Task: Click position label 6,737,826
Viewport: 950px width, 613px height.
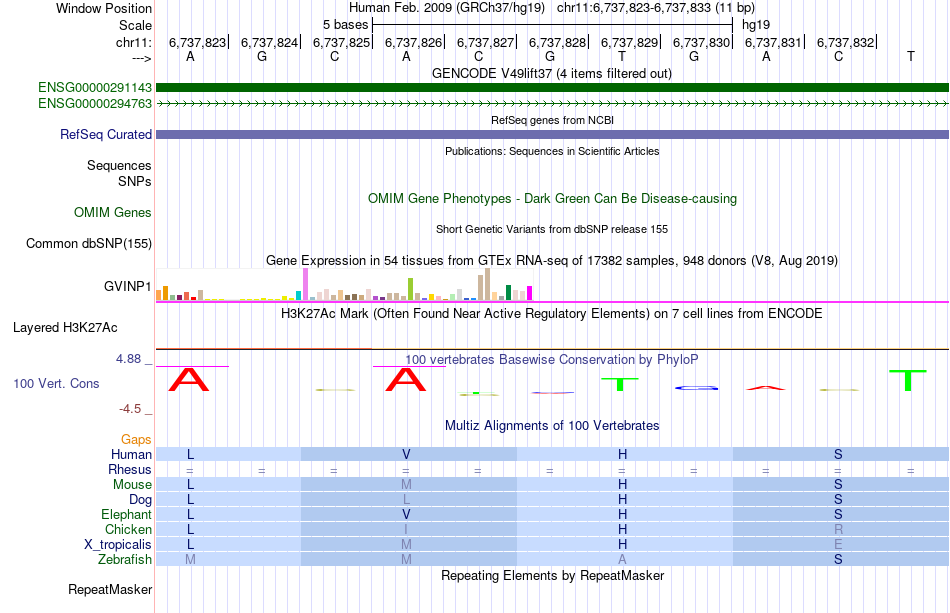Action: click(x=413, y=42)
